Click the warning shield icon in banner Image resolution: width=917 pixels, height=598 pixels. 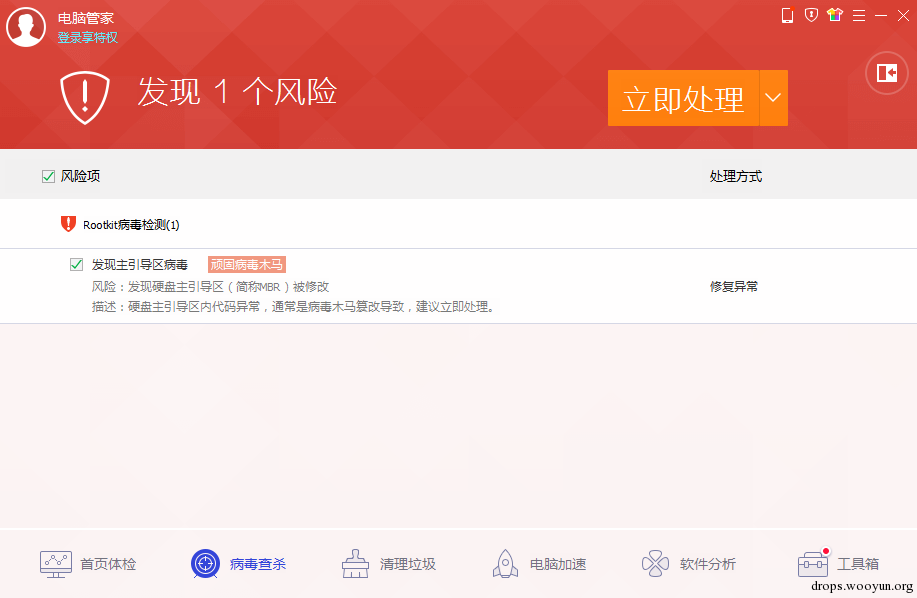pyautogui.click(x=84, y=97)
